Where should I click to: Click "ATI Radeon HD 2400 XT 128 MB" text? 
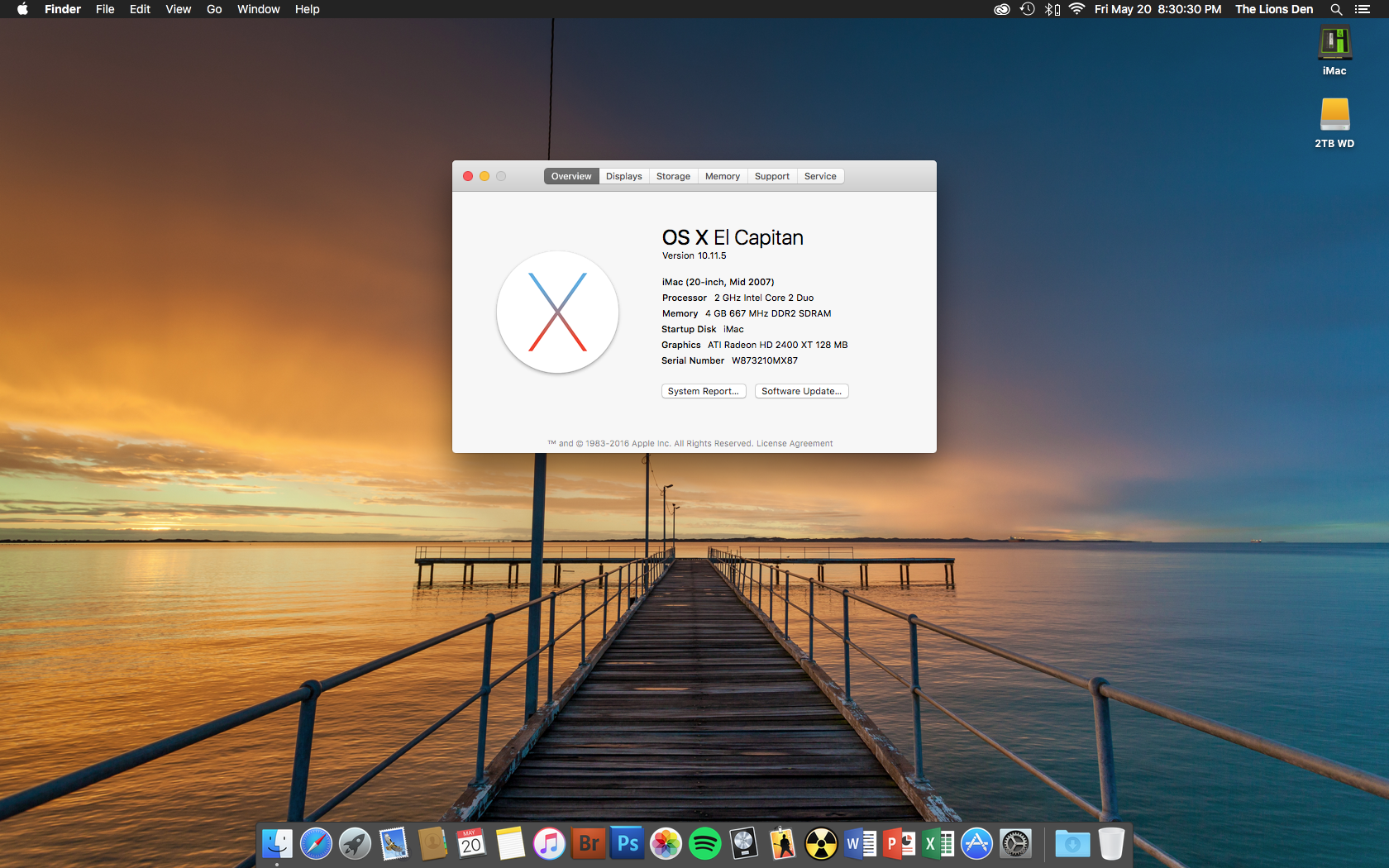(778, 345)
